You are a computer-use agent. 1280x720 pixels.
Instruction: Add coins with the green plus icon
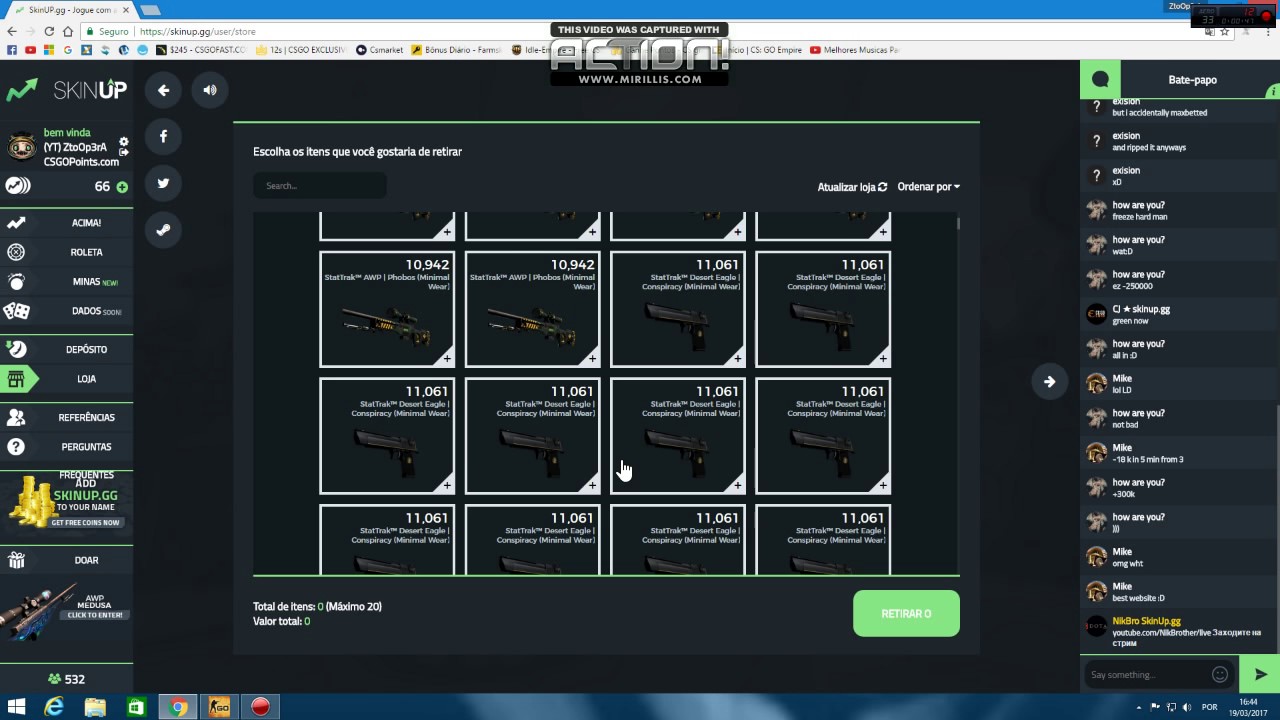click(x=122, y=187)
